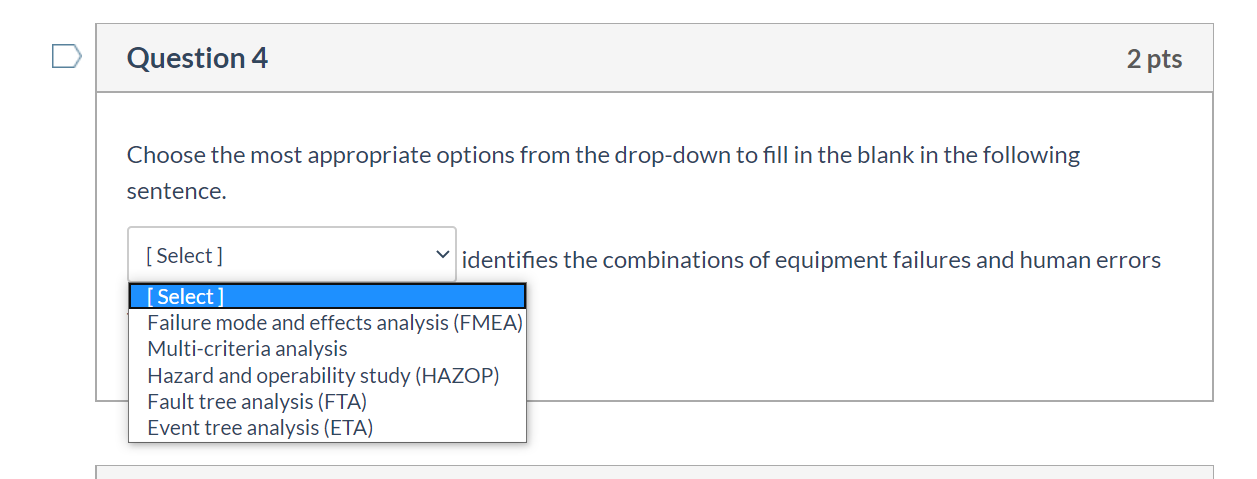The width and height of the screenshot is (1257, 479).
Task: Select Event tree analysis (ETA) option
Action: click(x=260, y=428)
